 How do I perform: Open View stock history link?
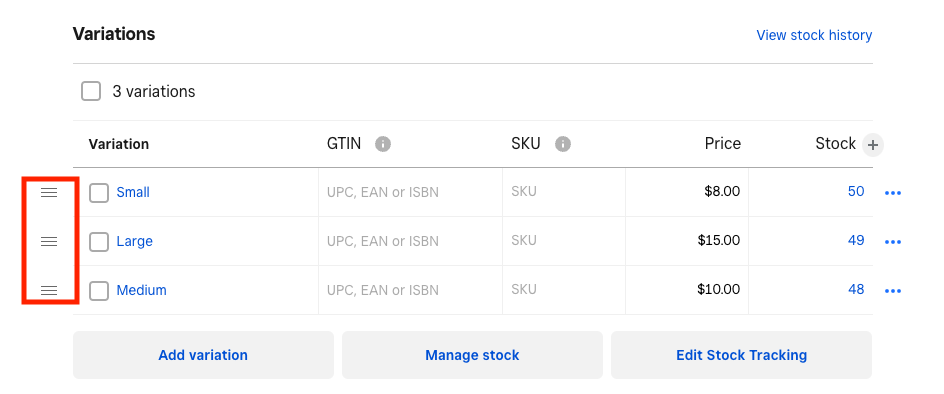click(x=814, y=35)
